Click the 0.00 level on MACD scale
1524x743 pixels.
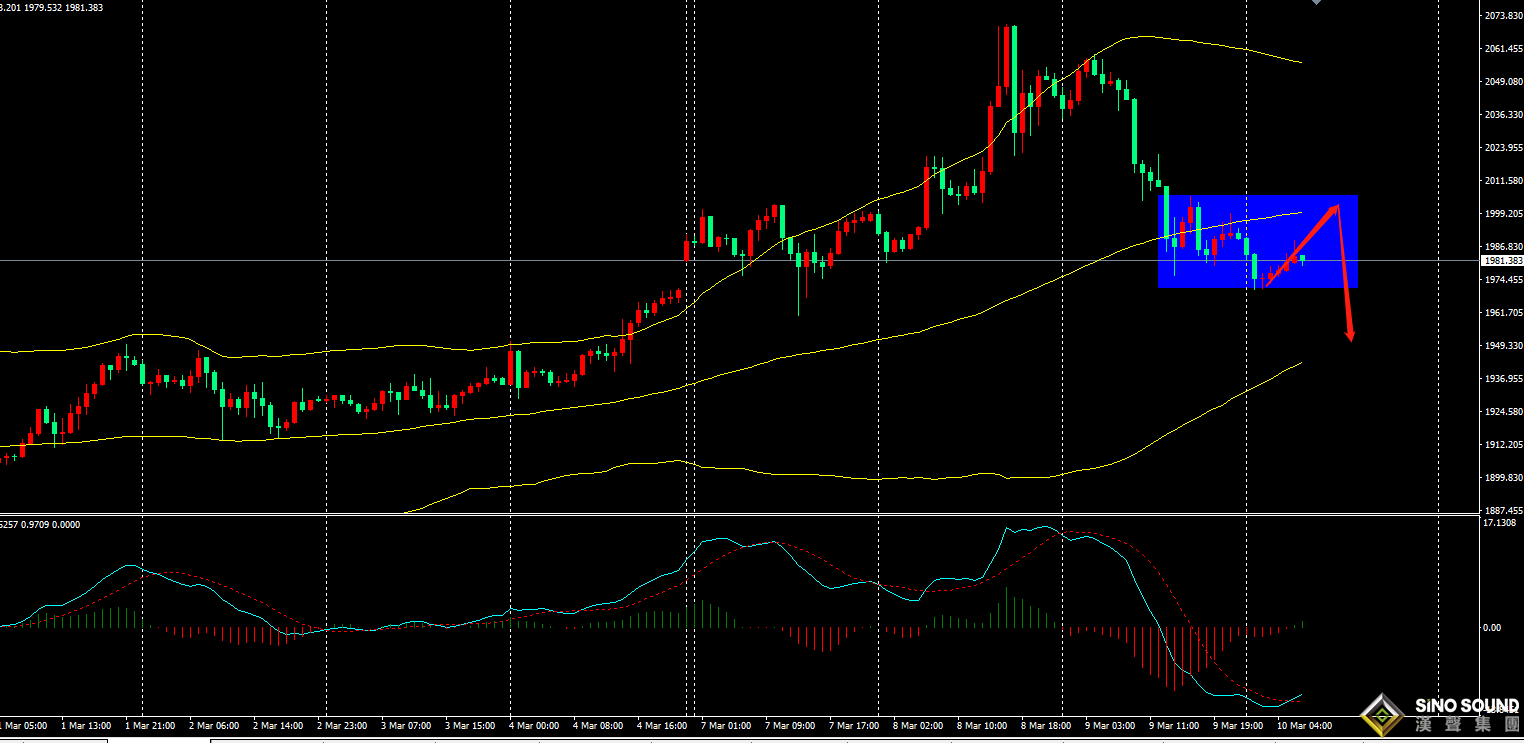coord(1493,628)
